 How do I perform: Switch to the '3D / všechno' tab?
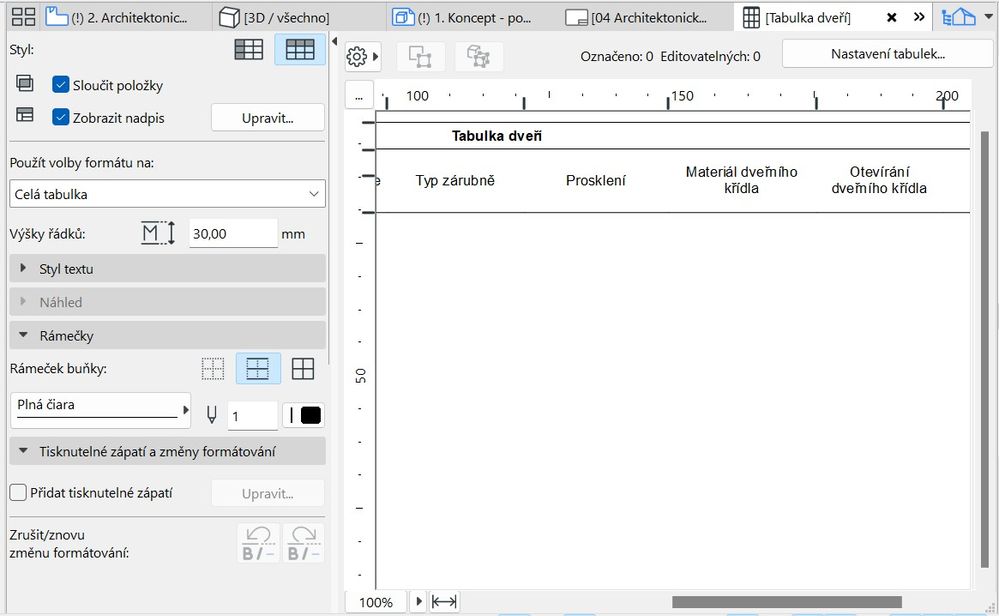point(274,17)
